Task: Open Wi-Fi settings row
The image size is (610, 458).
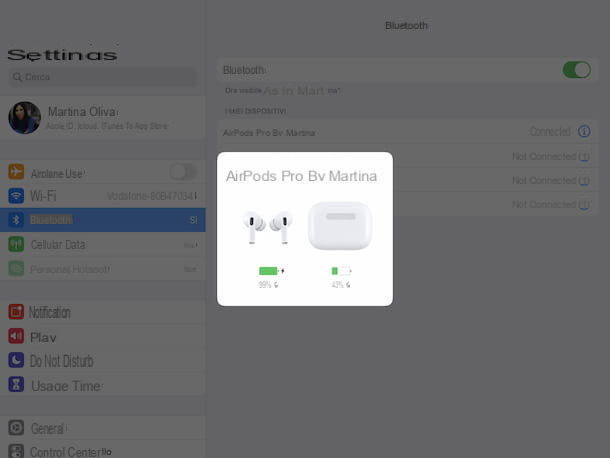Action: (103, 196)
